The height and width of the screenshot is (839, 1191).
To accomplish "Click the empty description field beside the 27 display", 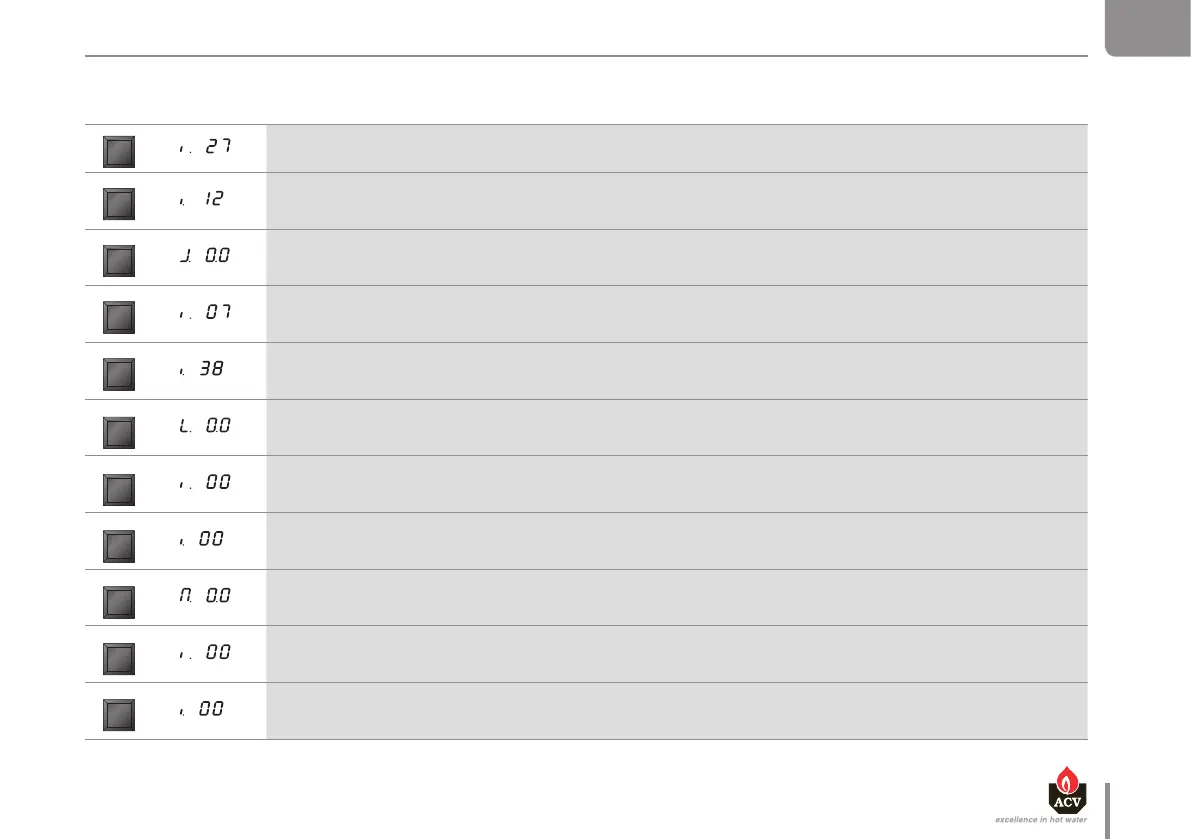I will pos(676,148).
